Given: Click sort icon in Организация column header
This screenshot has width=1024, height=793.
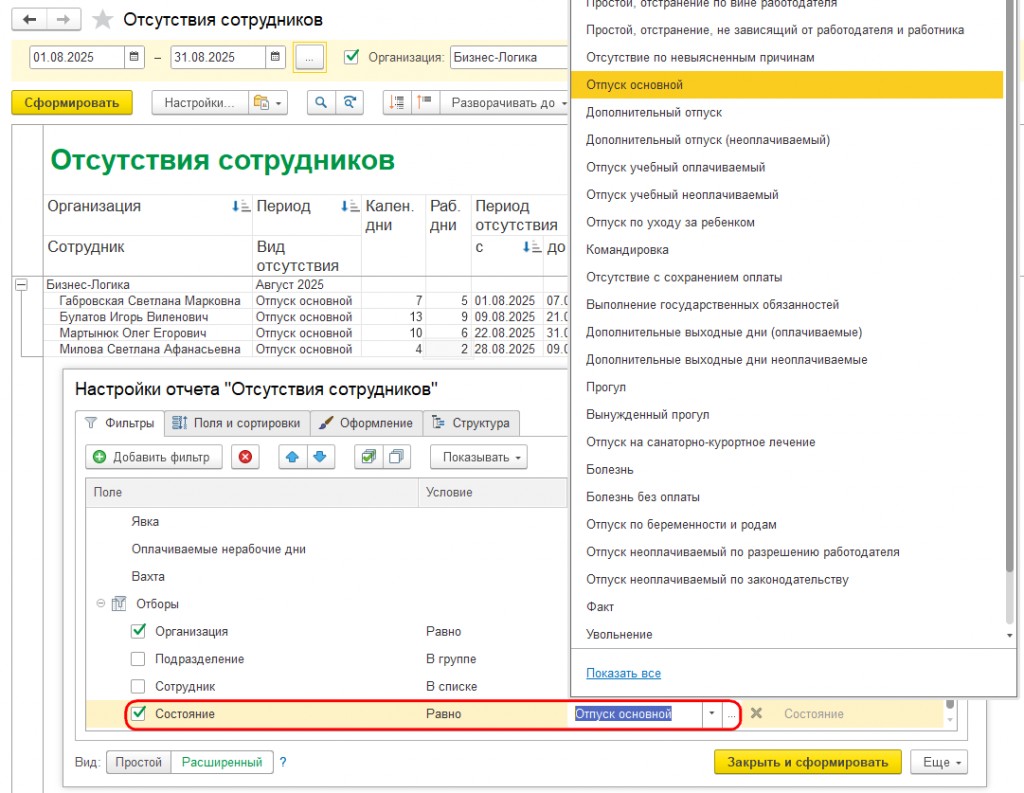Looking at the screenshot, I should tap(240, 206).
